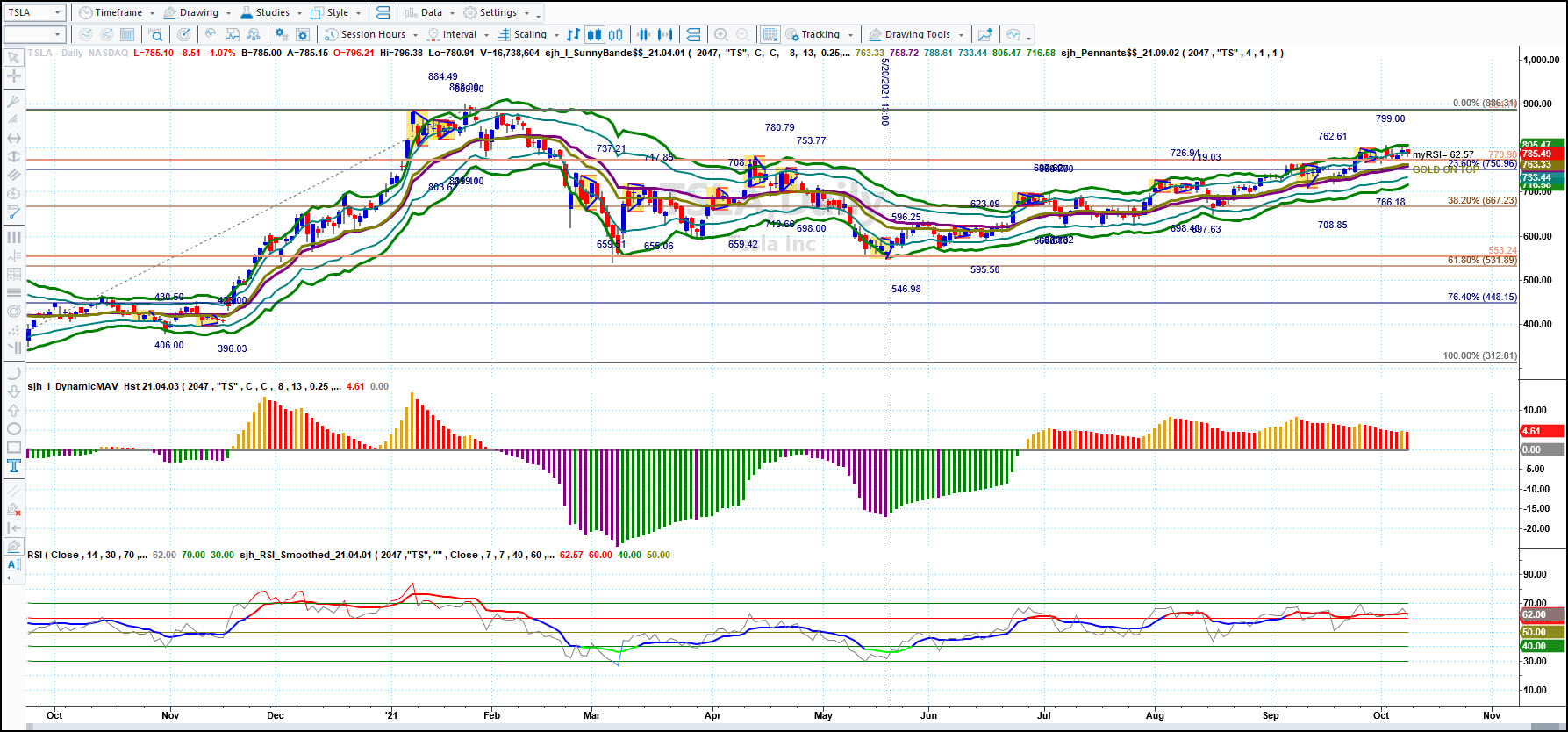Click the gear with hash settings icon
Viewport: 1568px width, 732px height.
(x=282, y=34)
